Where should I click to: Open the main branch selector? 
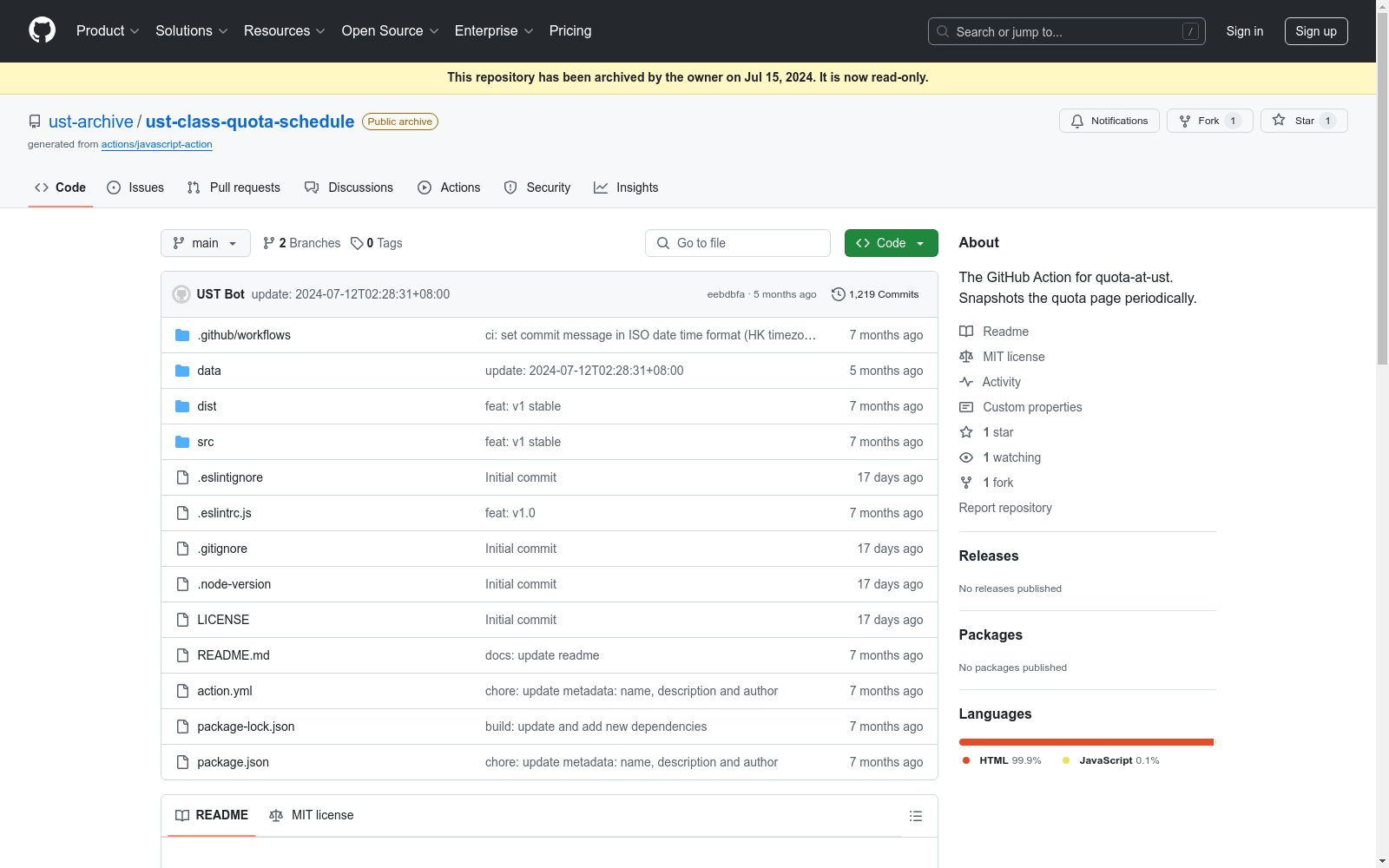pyautogui.click(x=206, y=243)
